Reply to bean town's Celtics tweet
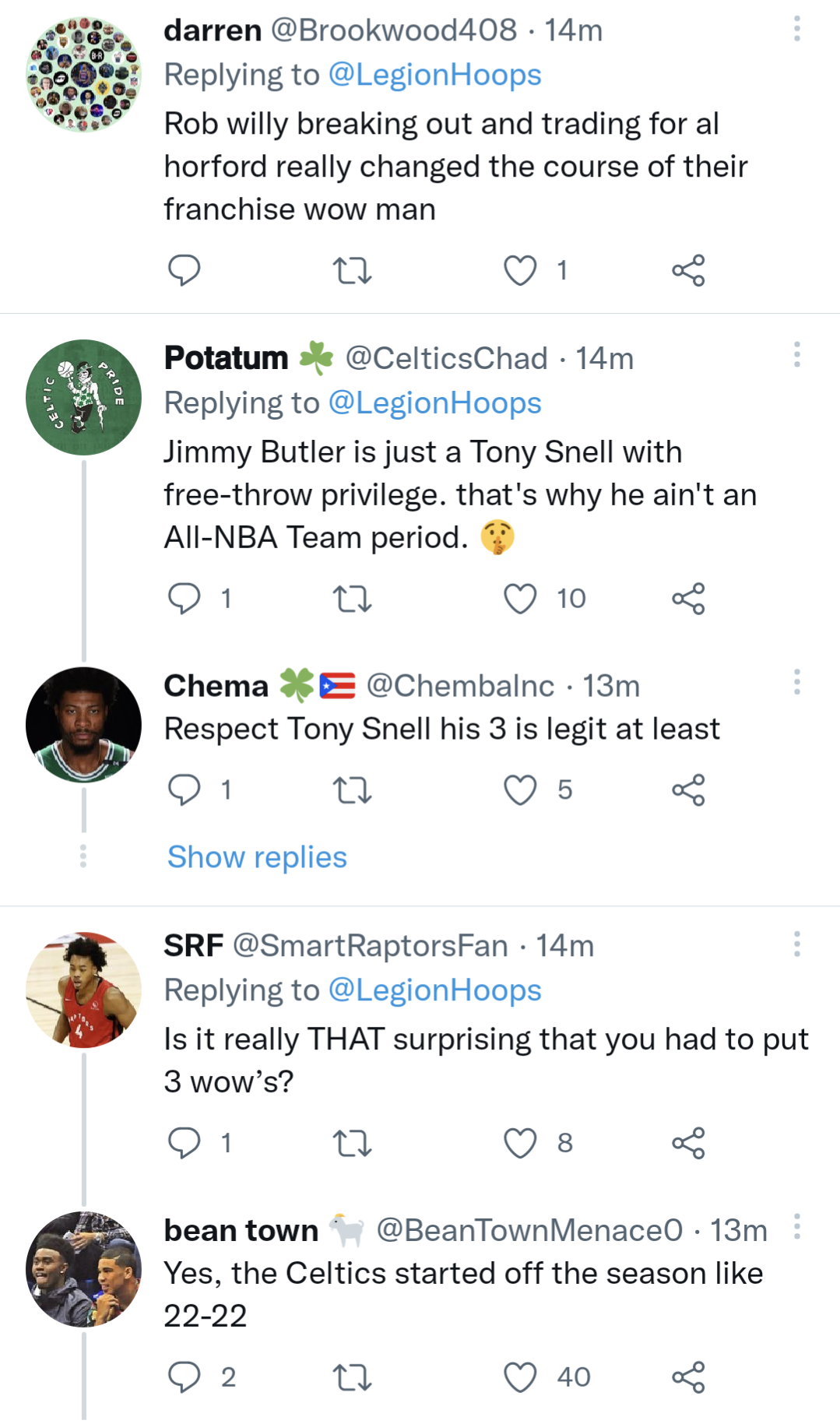840x1424 pixels. tap(185, 1377)
